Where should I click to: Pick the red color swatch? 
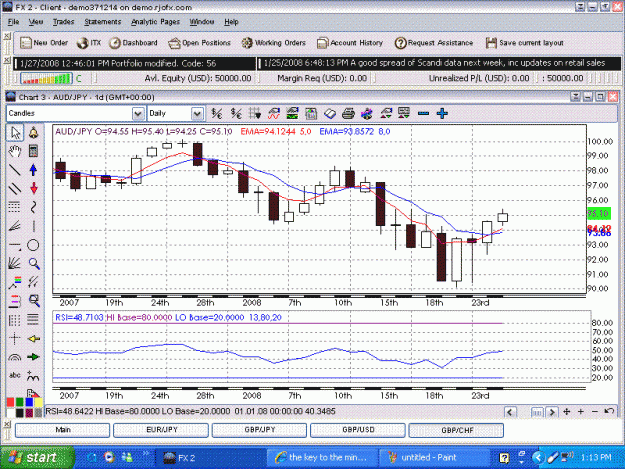10,402
